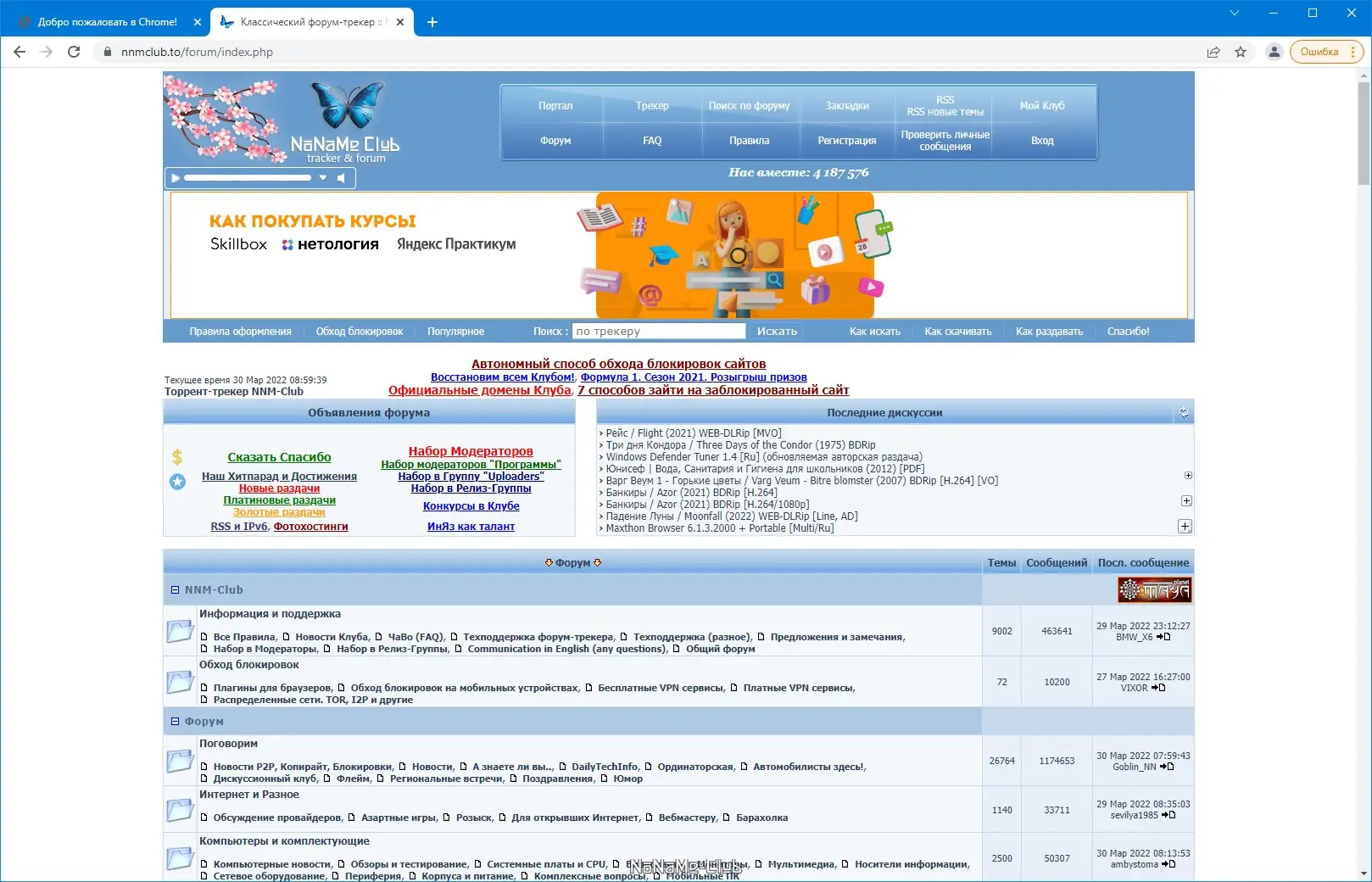Open a new tab with the plus icon

[x=432, y=22]
